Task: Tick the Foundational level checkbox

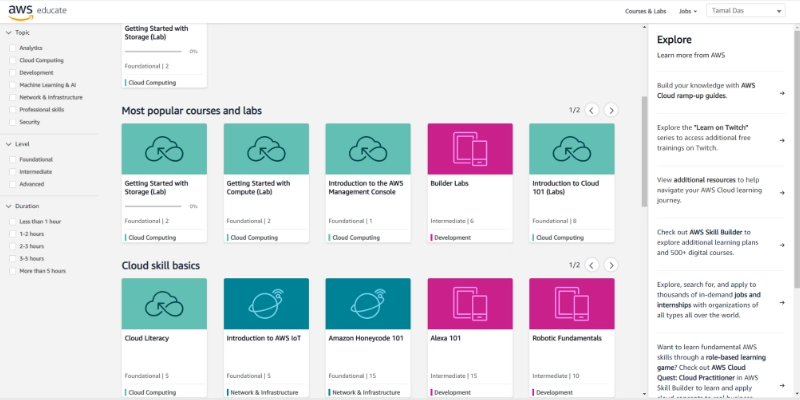Action: [x=13, y=160]
